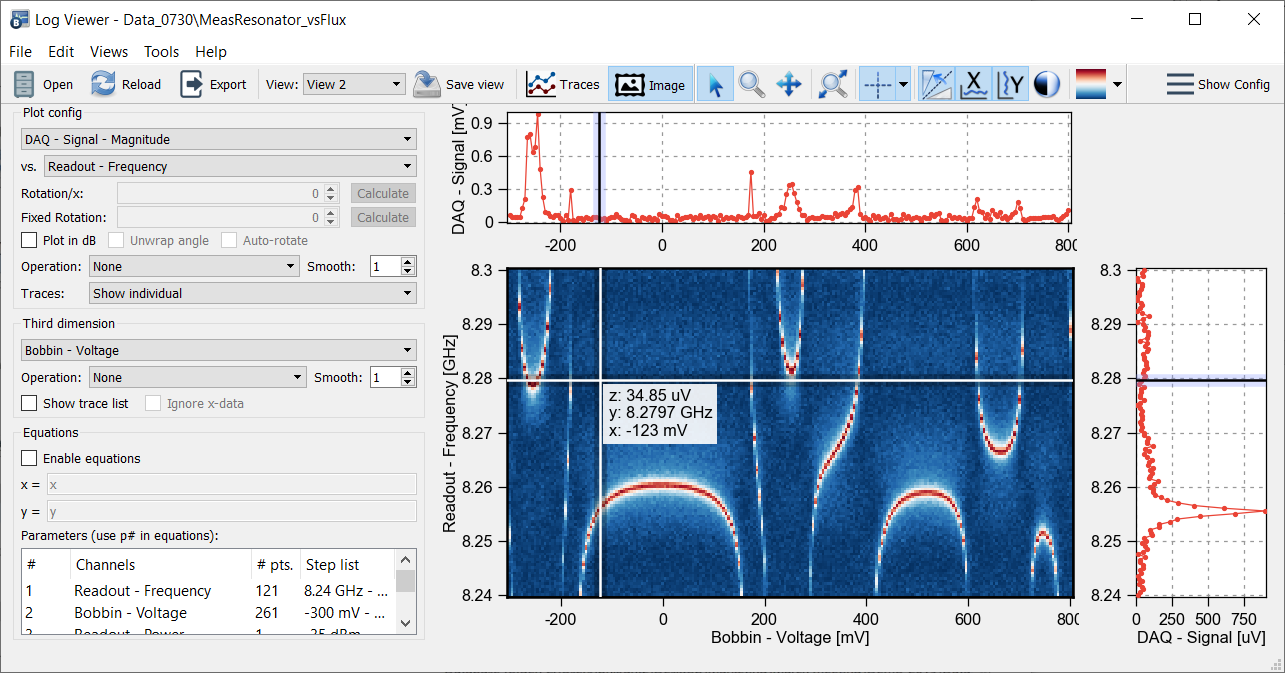Open the Edit menu

[61, 51]
